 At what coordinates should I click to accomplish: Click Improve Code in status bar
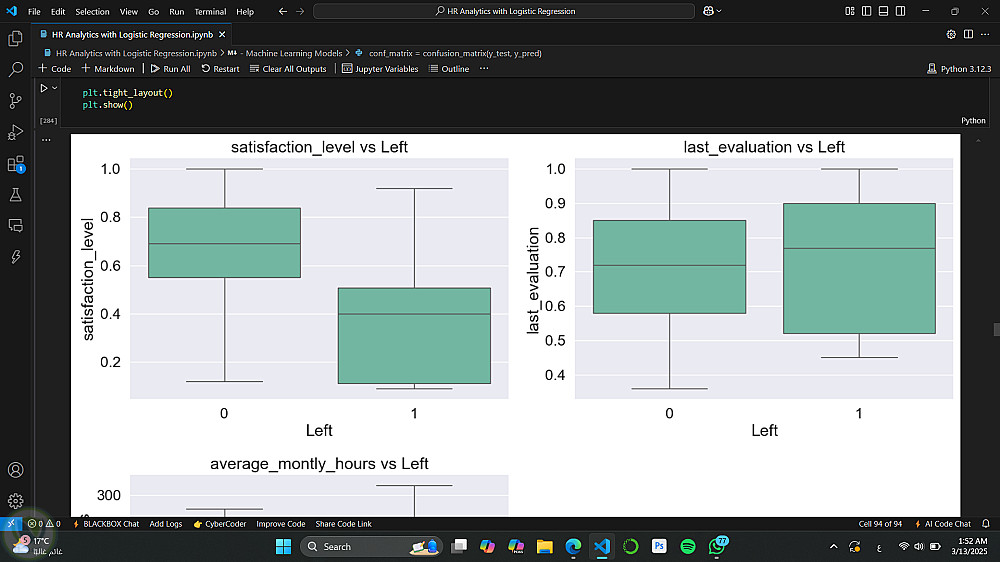point(281,524)
